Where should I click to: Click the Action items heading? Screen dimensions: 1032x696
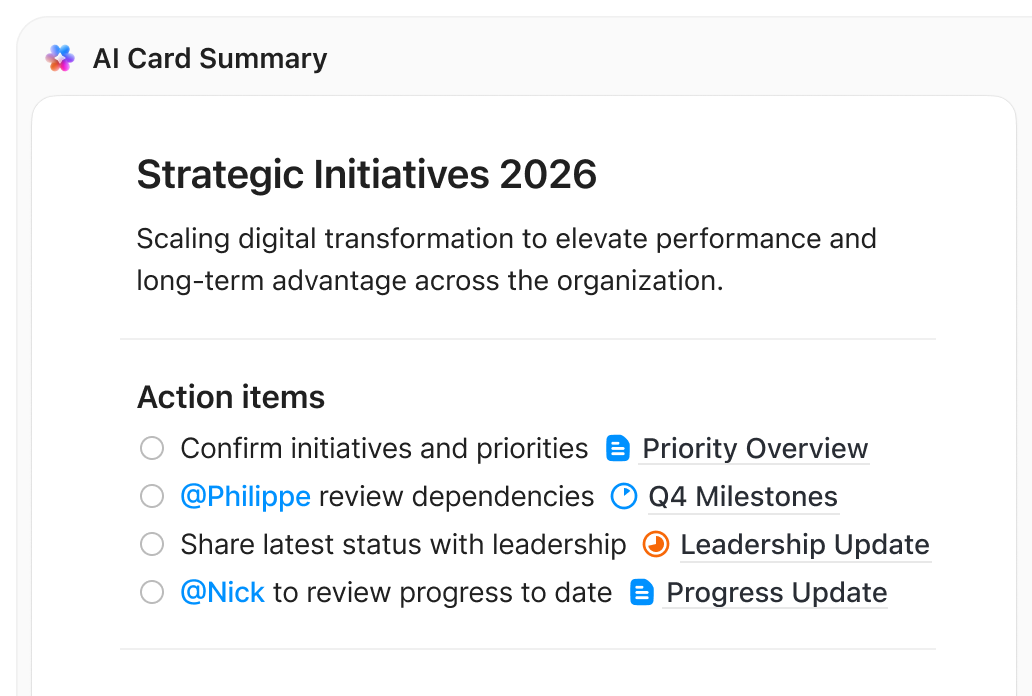pyautogui.click(x=230, y=397)
